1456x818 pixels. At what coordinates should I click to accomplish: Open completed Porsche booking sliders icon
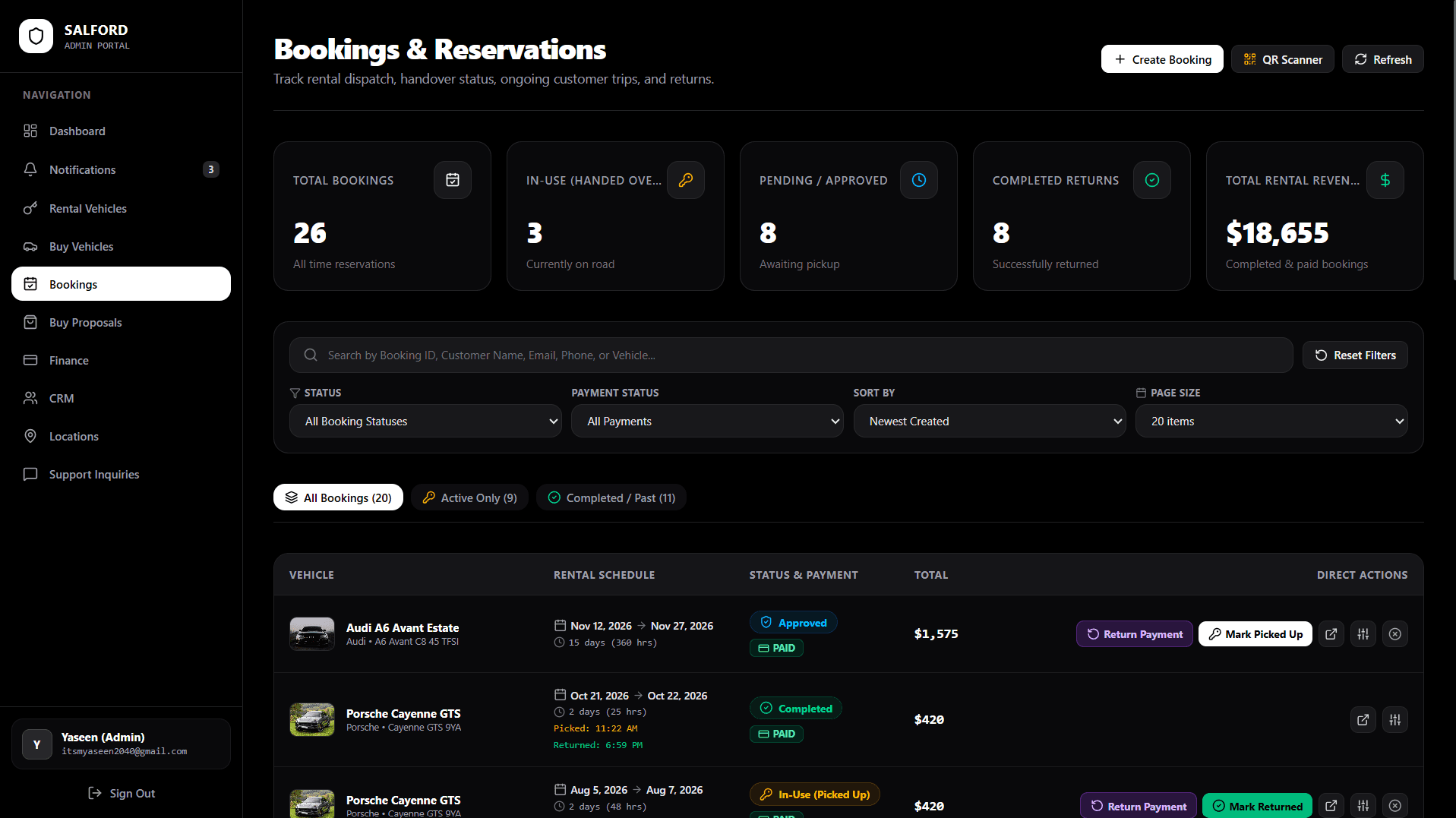tap(1395, 720)
